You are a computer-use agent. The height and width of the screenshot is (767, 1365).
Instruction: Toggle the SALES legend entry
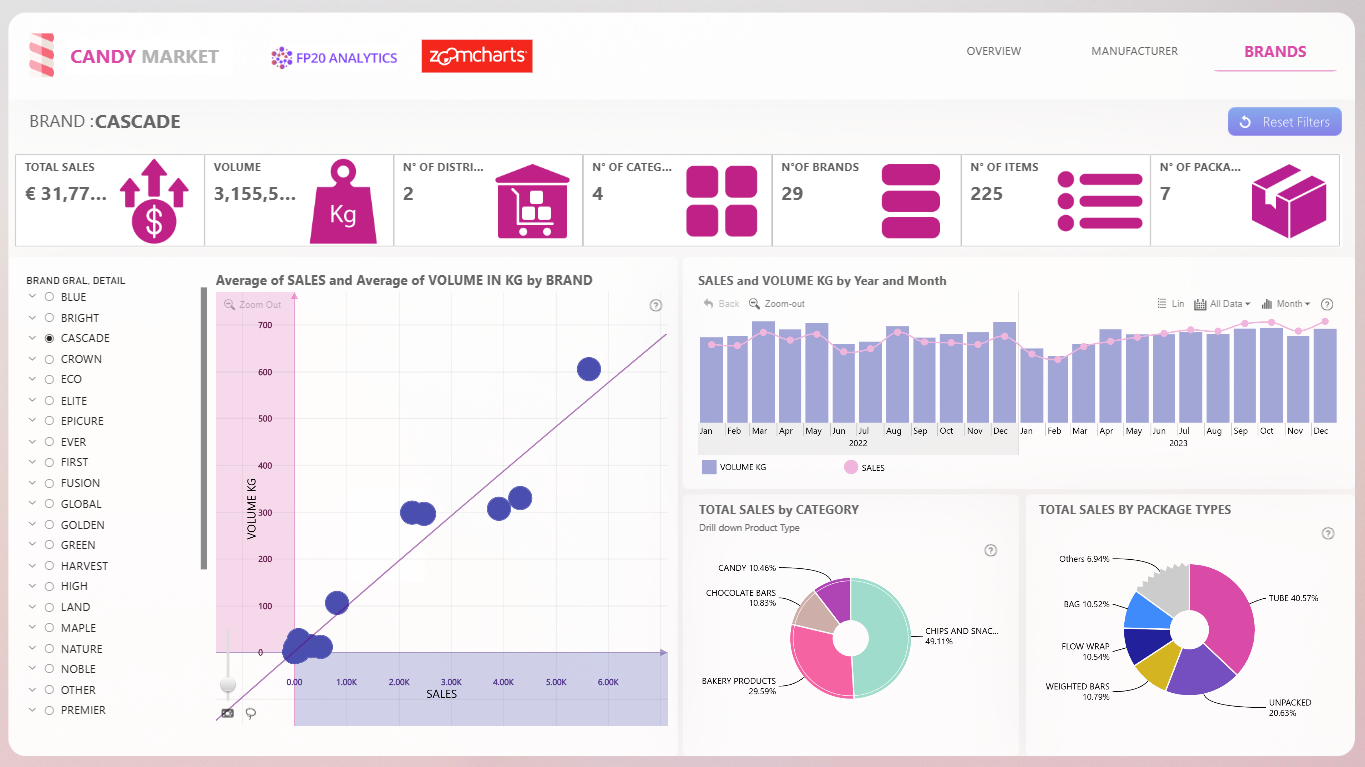tap(865, 467)
